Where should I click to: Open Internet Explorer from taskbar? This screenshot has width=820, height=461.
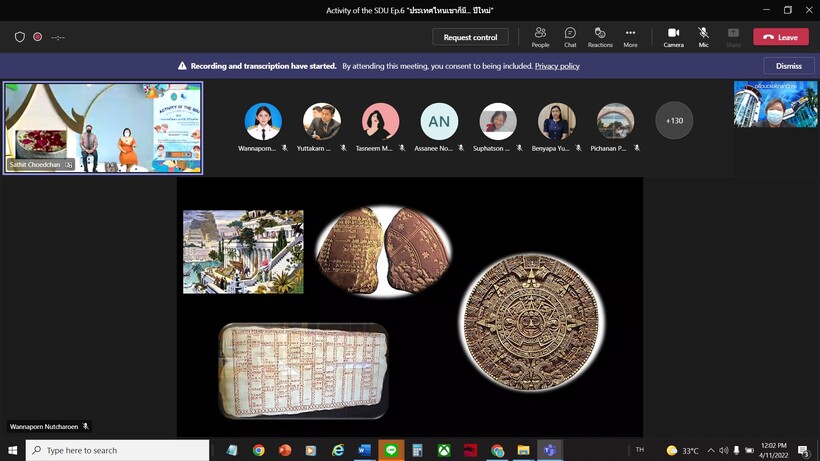coord(338,450)
